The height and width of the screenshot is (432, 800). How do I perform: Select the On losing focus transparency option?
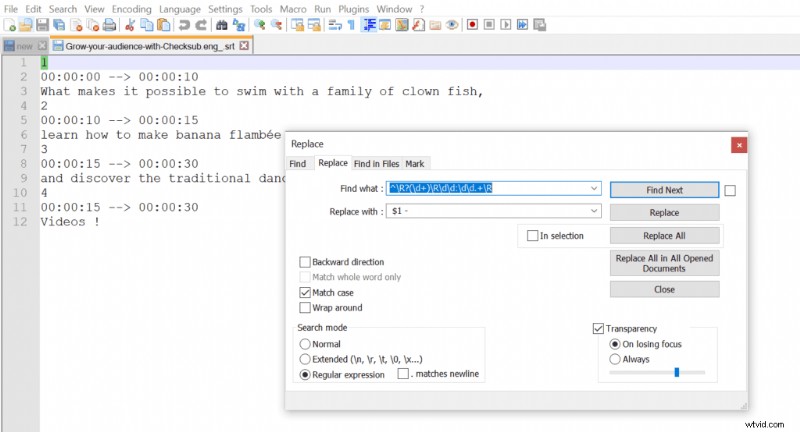pyautogui.click(x=615, y=344)
